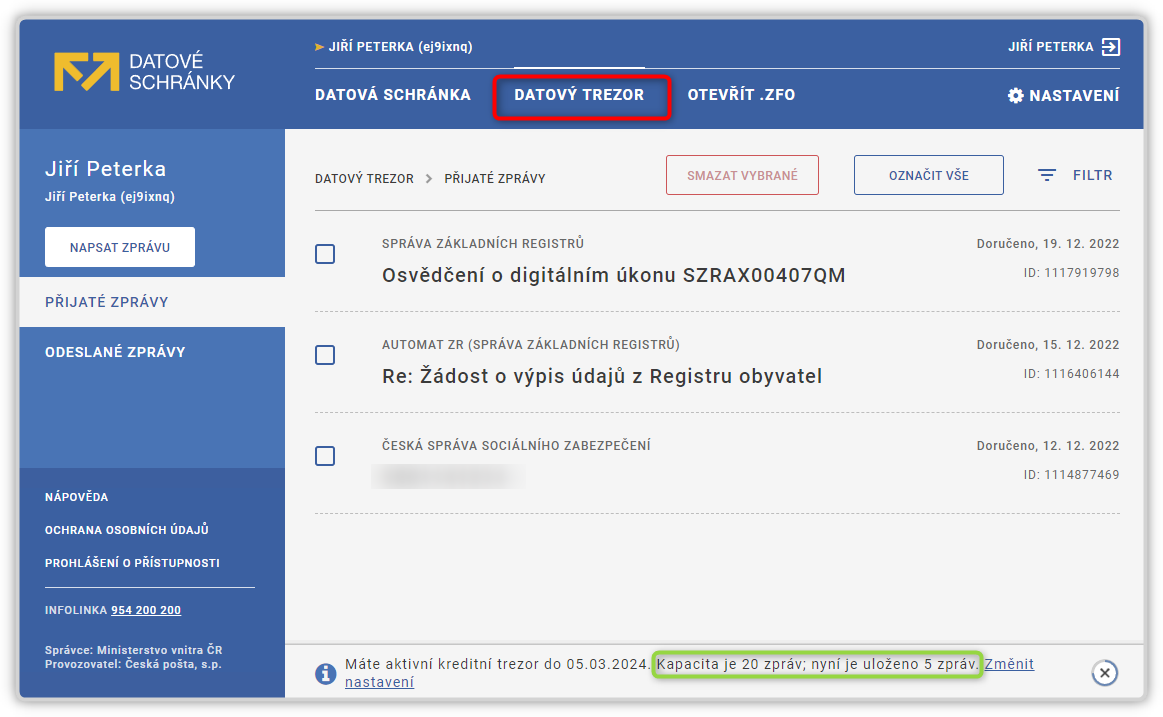Viewport: 1163px width, 717px height.
Task: Click the SMAZAT VYBRANÉ button
Action: [742, 175]
